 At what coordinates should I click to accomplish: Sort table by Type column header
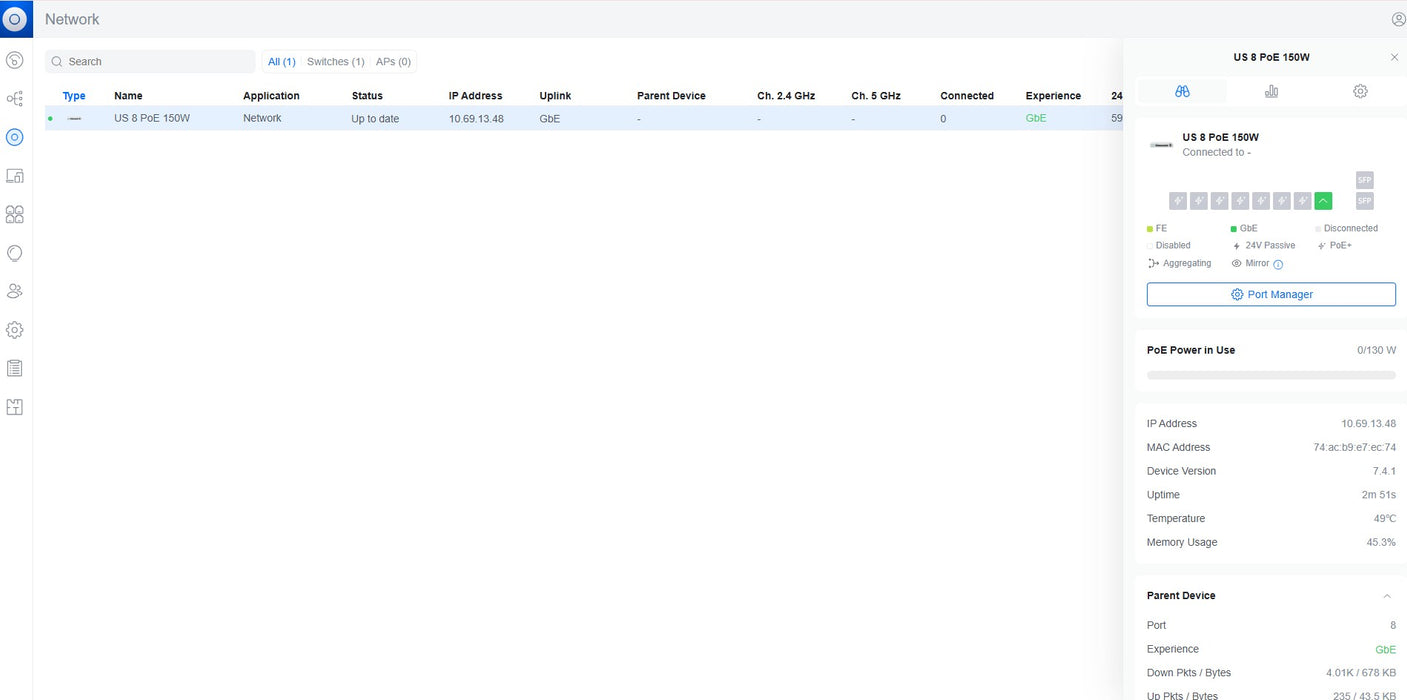pos(74,96)
